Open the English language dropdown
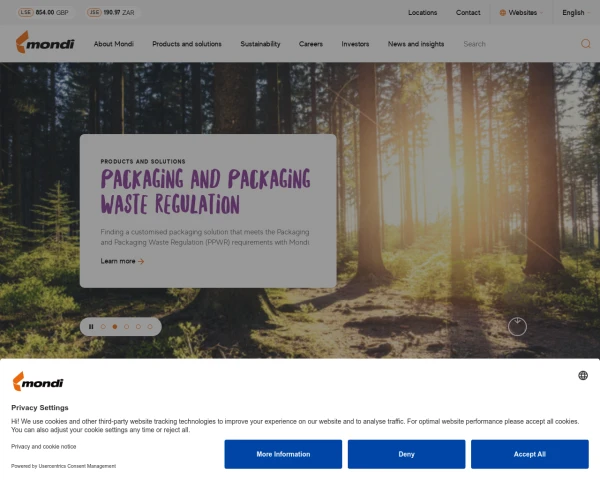 [x=575, y=13]
